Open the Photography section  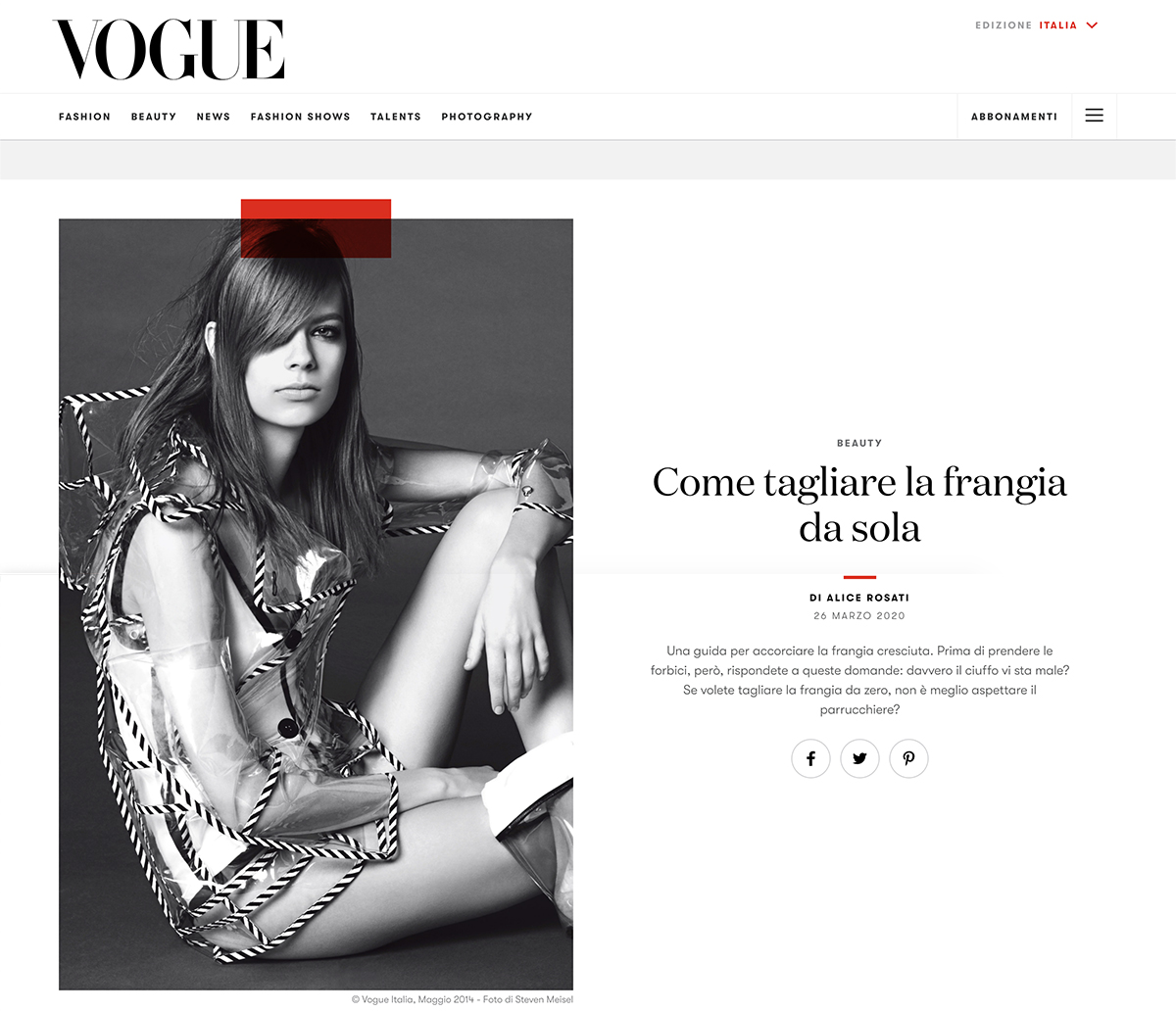tap(487, 117)
